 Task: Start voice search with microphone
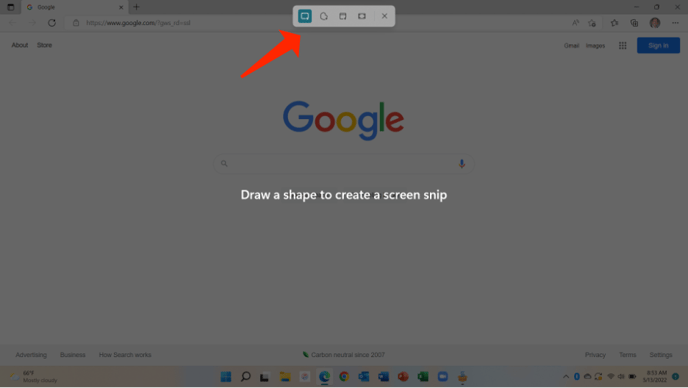(462, 164)
